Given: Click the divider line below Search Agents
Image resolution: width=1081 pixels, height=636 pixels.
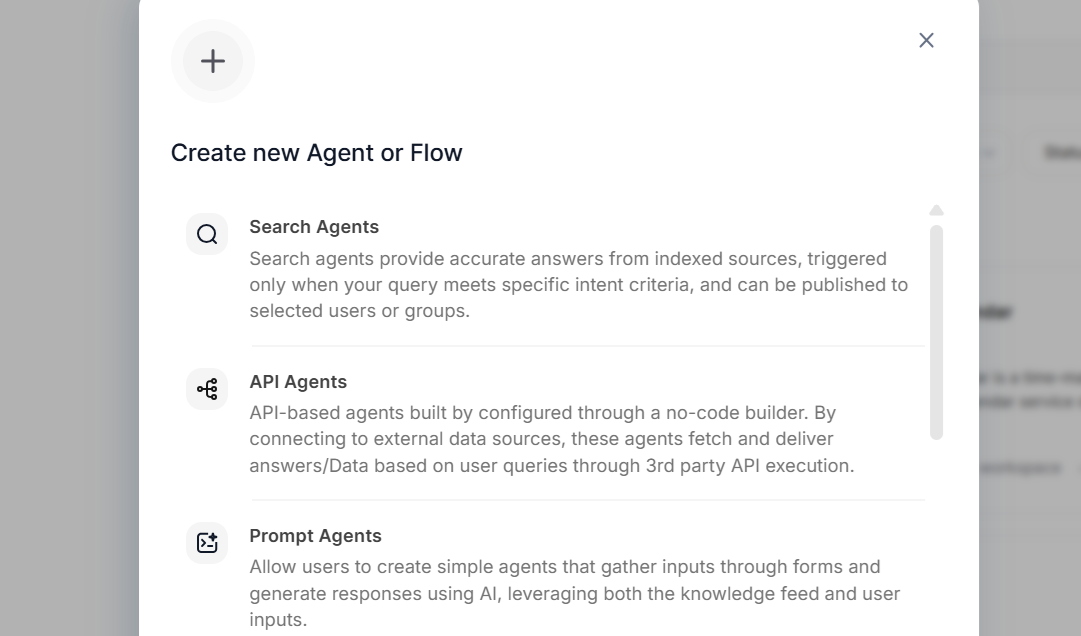Looking at the screenshot, I should click(587, 346).
